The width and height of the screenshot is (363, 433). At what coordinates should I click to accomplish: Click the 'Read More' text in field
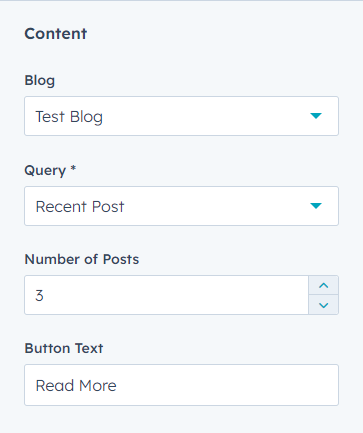[76, 386]
